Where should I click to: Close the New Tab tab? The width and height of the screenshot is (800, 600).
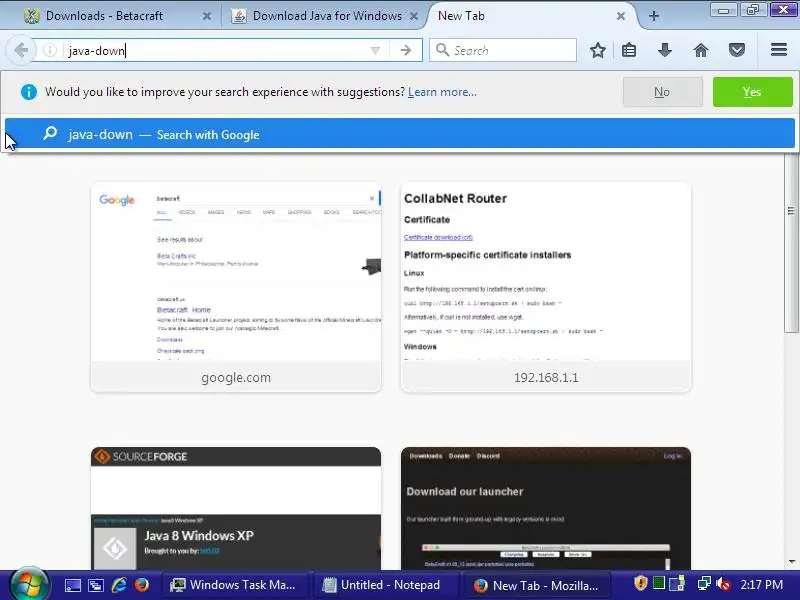[620, 16]
